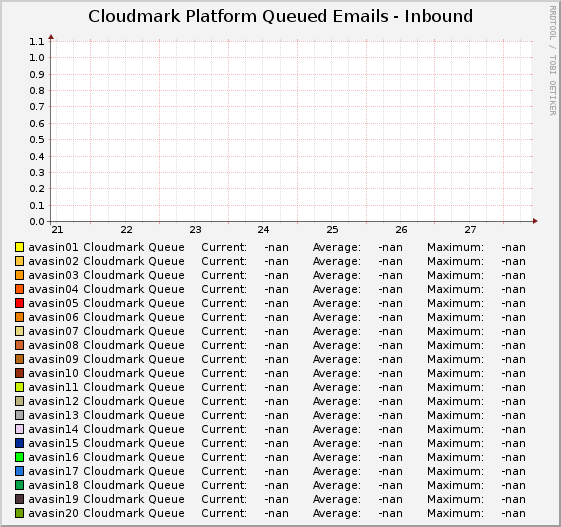Click the avasin10 dark brown swatch
This screenshot has height=527, width=561.
tap(19, 373)
